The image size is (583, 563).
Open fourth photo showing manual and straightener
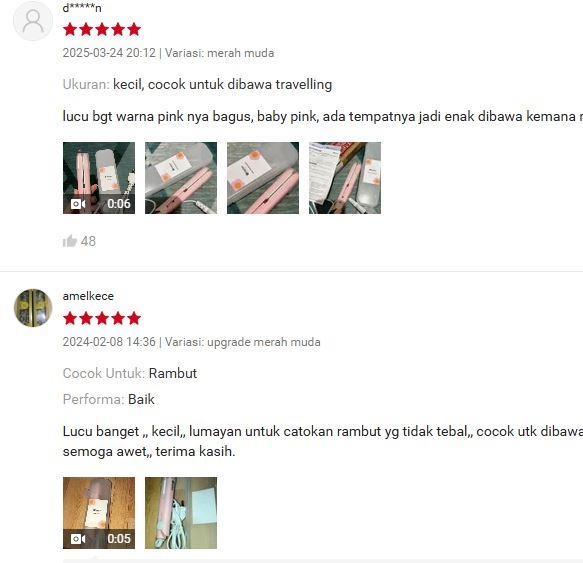point(345,178)
